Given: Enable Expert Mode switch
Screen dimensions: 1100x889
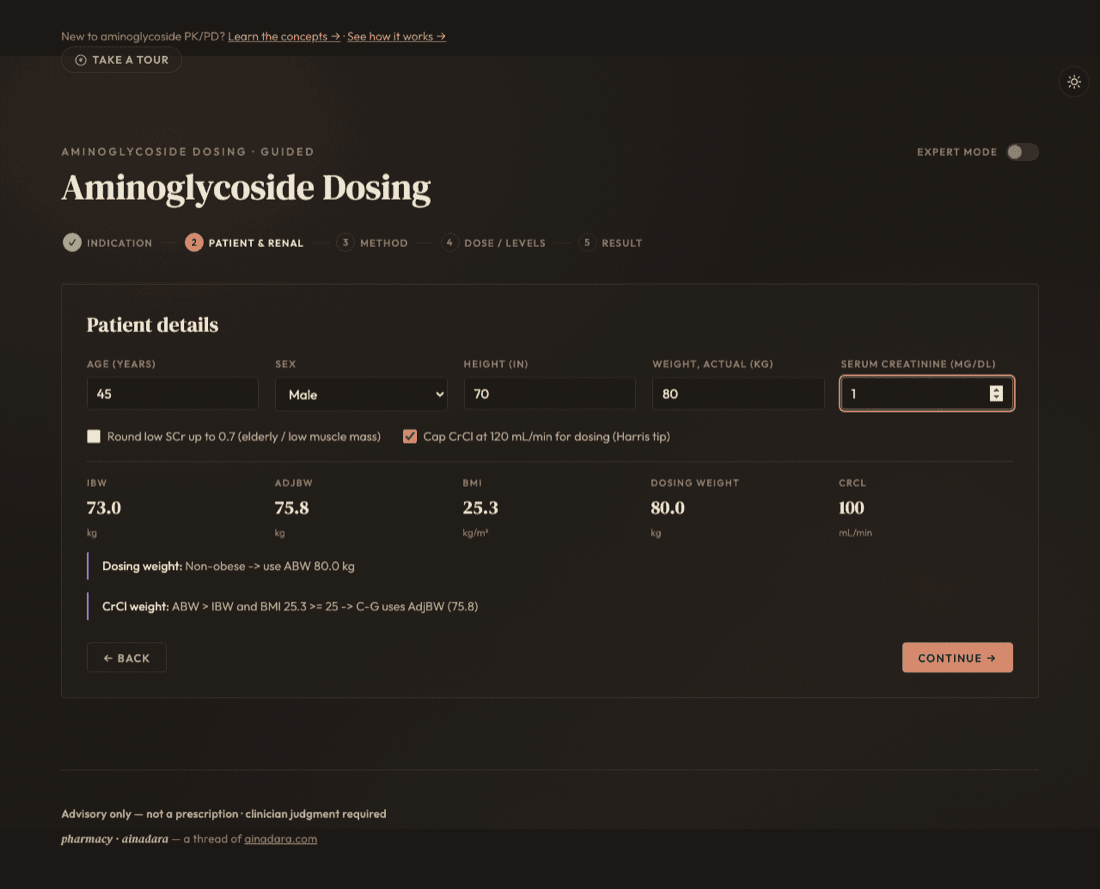Looking at the screenshot, I should 1022,152.
